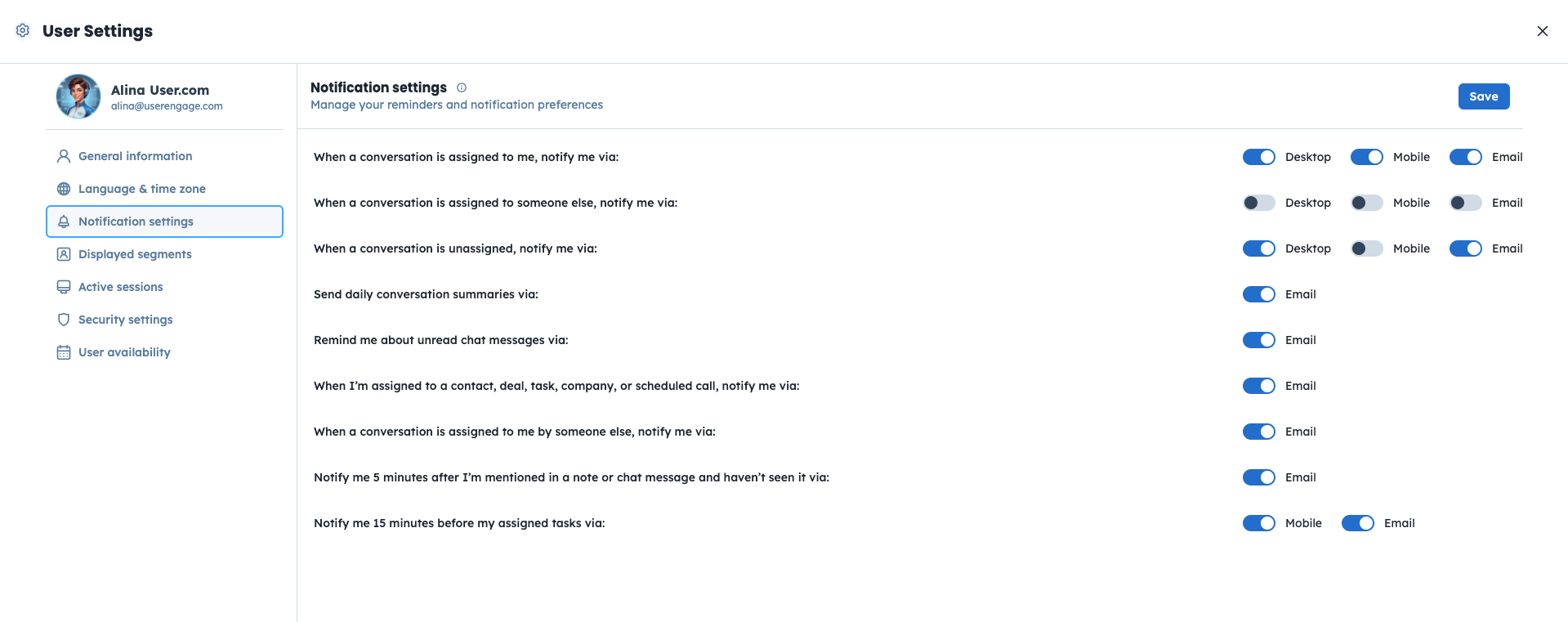The image size is (1568, 622).
Task: Turn on Email for conversations assigned to someone else
Action: (x=1465, y=203)
